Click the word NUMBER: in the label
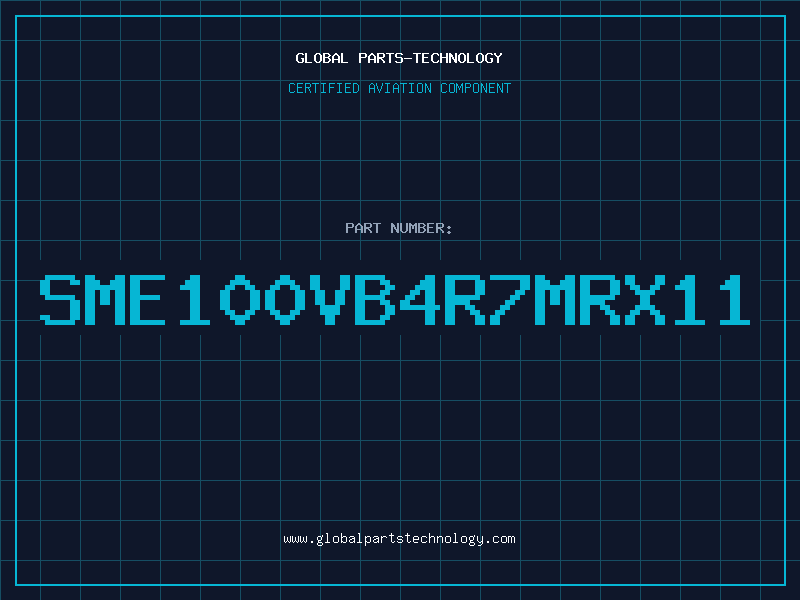 (x=421, y=228)
